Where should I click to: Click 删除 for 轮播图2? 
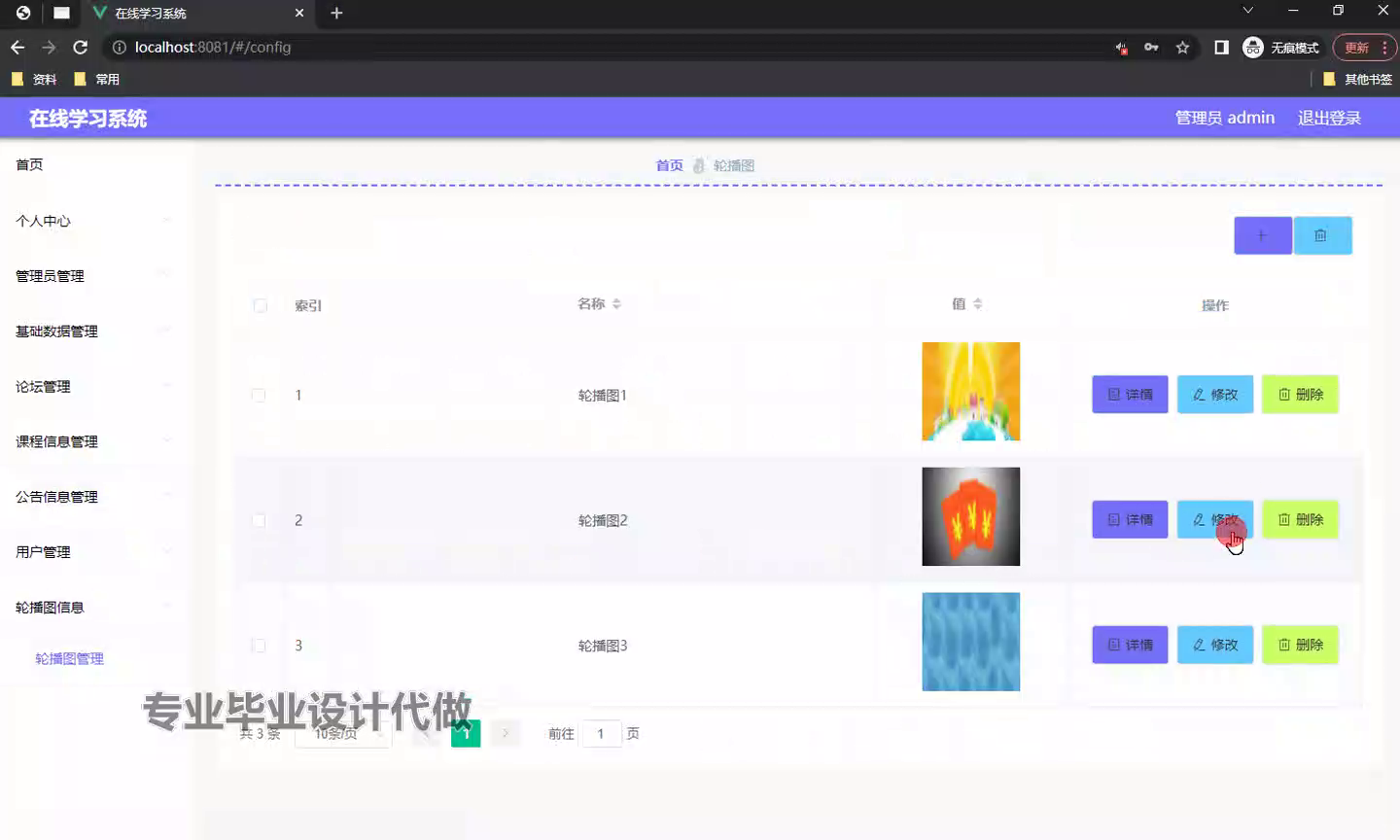(x=1300, y=520)
